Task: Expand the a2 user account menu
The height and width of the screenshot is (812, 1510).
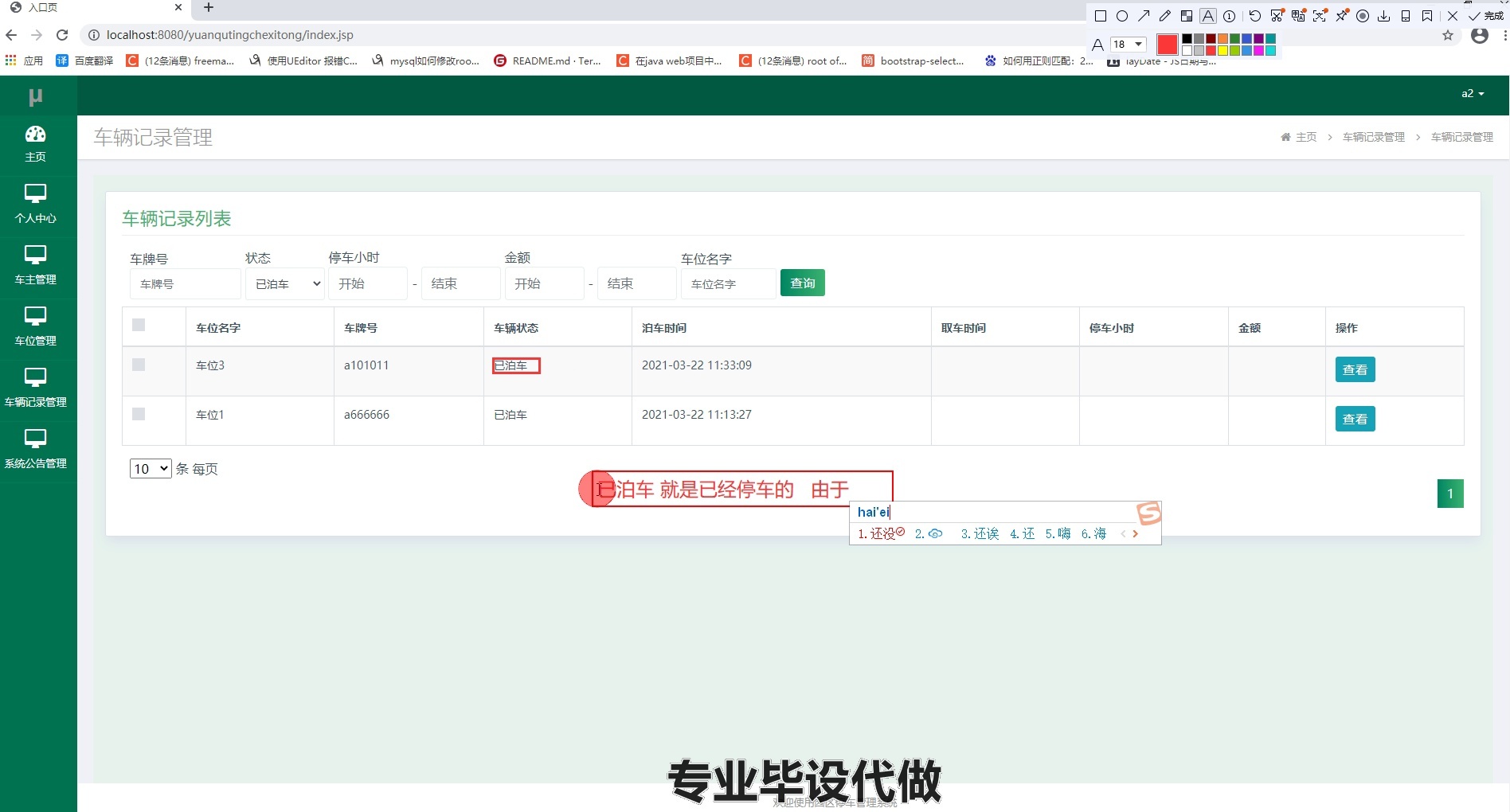Action: [1473, 93]
